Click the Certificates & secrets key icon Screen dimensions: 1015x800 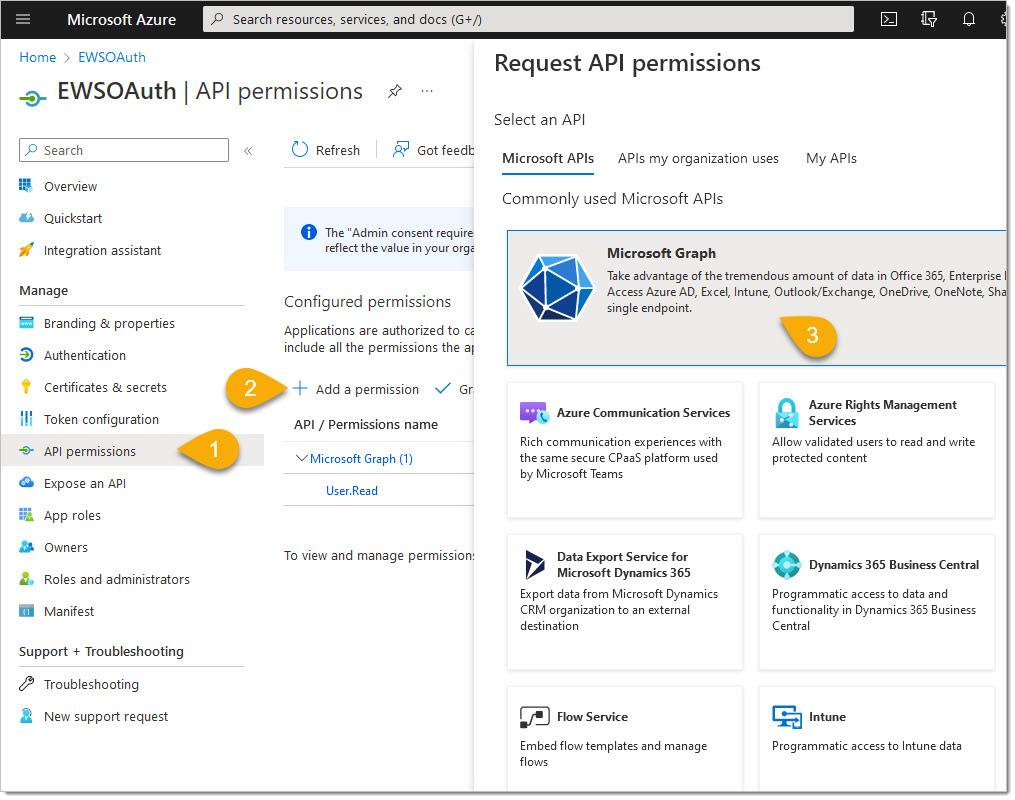coord(27,387)
